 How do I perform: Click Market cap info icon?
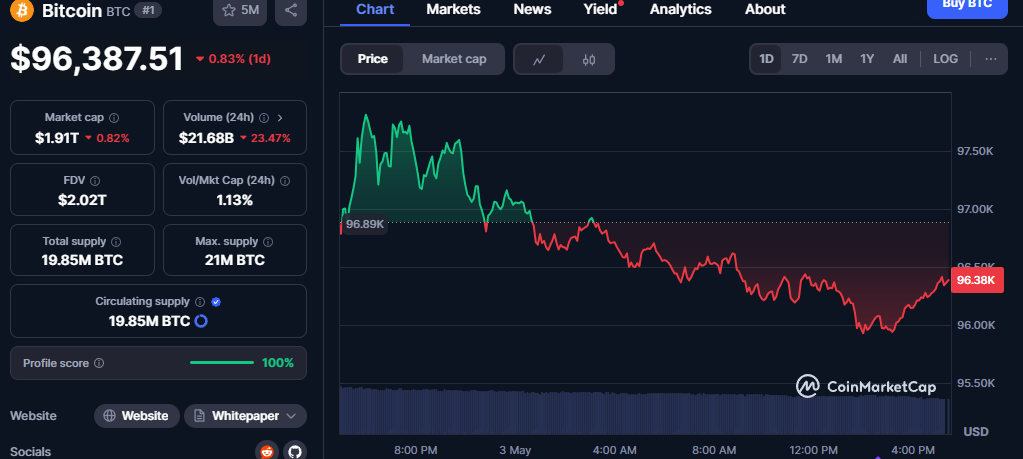tap(114, 118)
